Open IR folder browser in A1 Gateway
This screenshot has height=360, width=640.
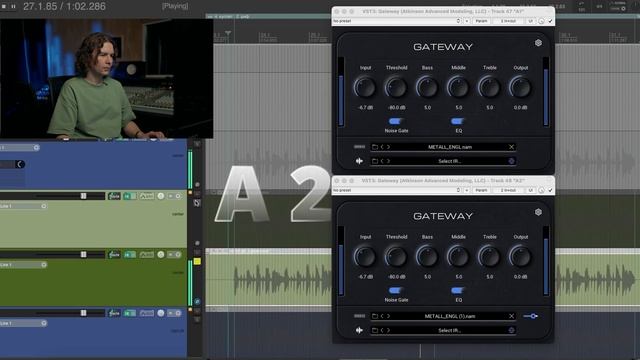[375, 161]
